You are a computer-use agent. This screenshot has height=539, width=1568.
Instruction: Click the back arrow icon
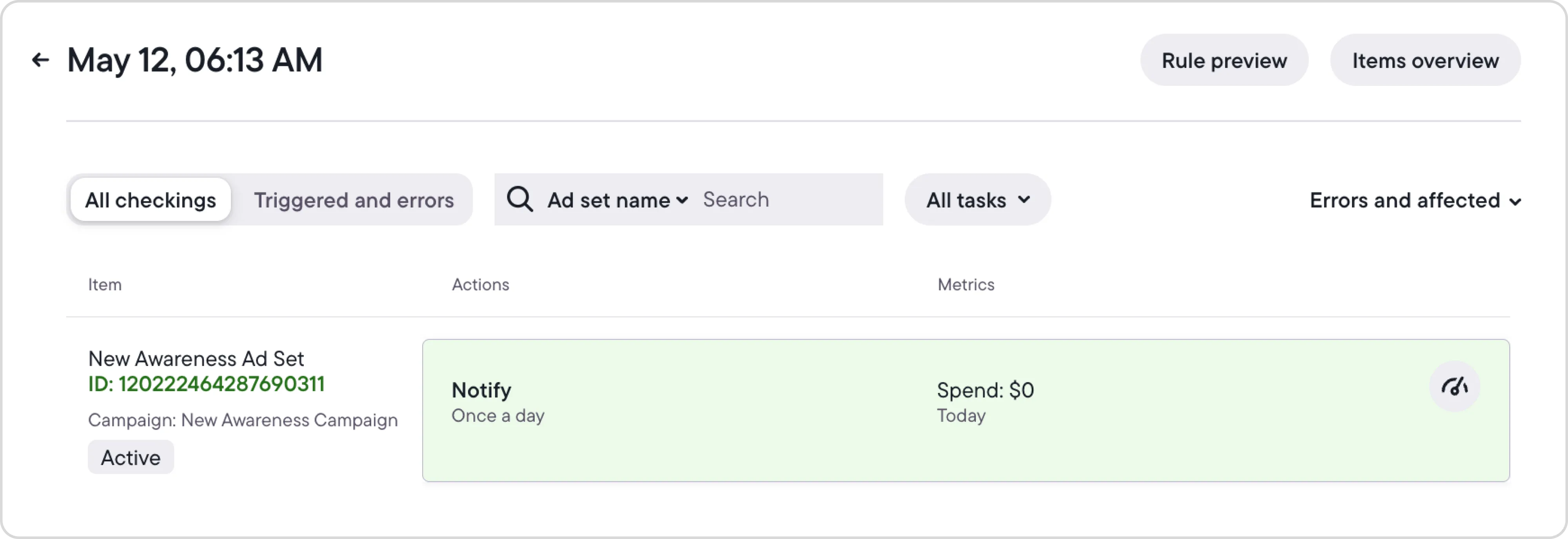pos(40,60)
